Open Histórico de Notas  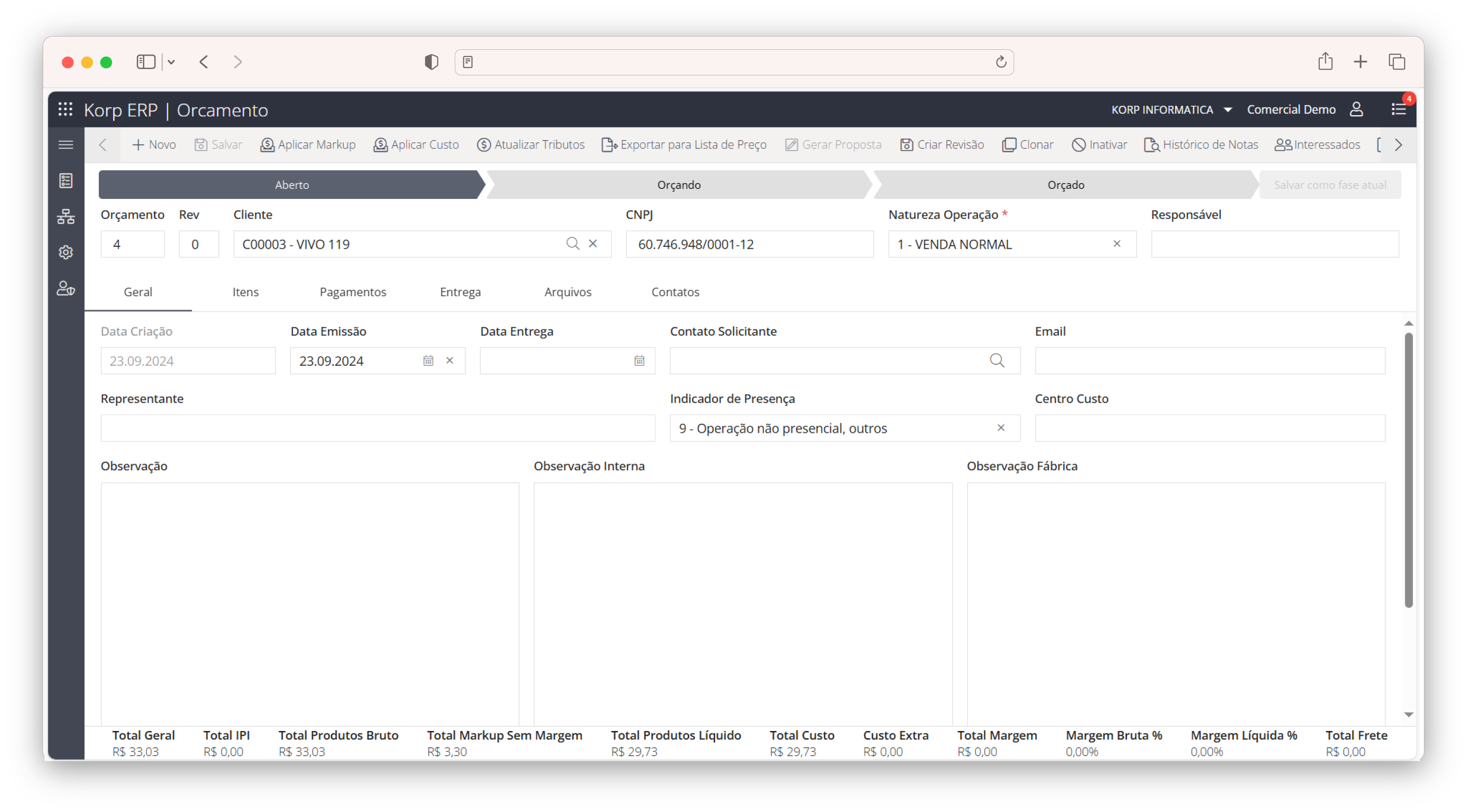(1201, 145)
